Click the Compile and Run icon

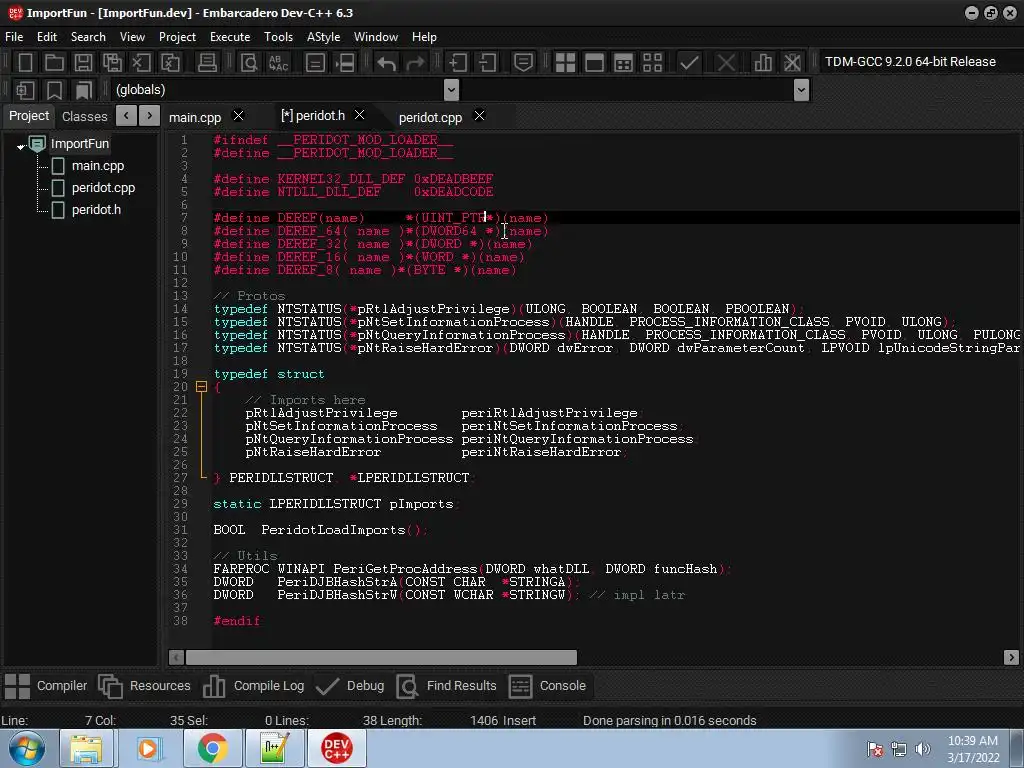click(x=624, y=63)
